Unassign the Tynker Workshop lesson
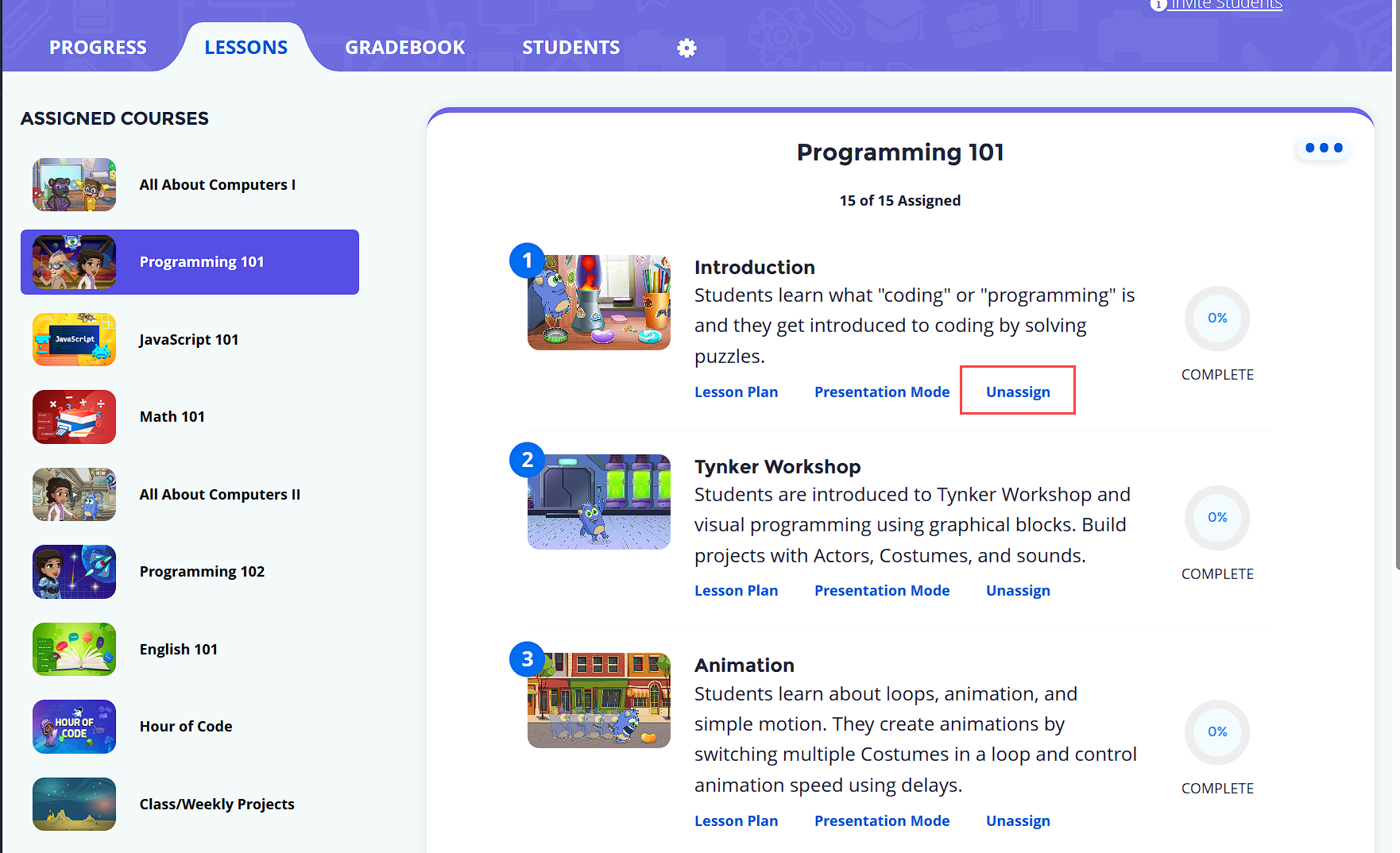 point(1018,590)
